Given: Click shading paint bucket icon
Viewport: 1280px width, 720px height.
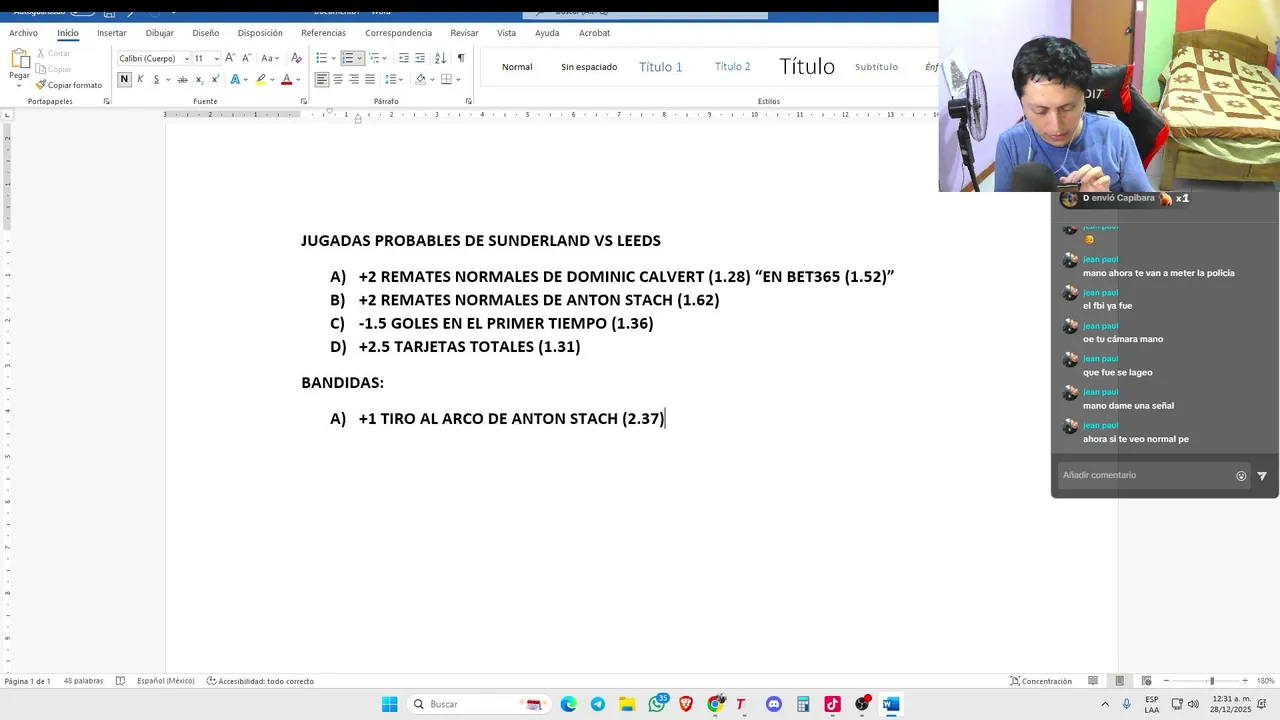Looking at the screenshot, I should tap(420, 79).
